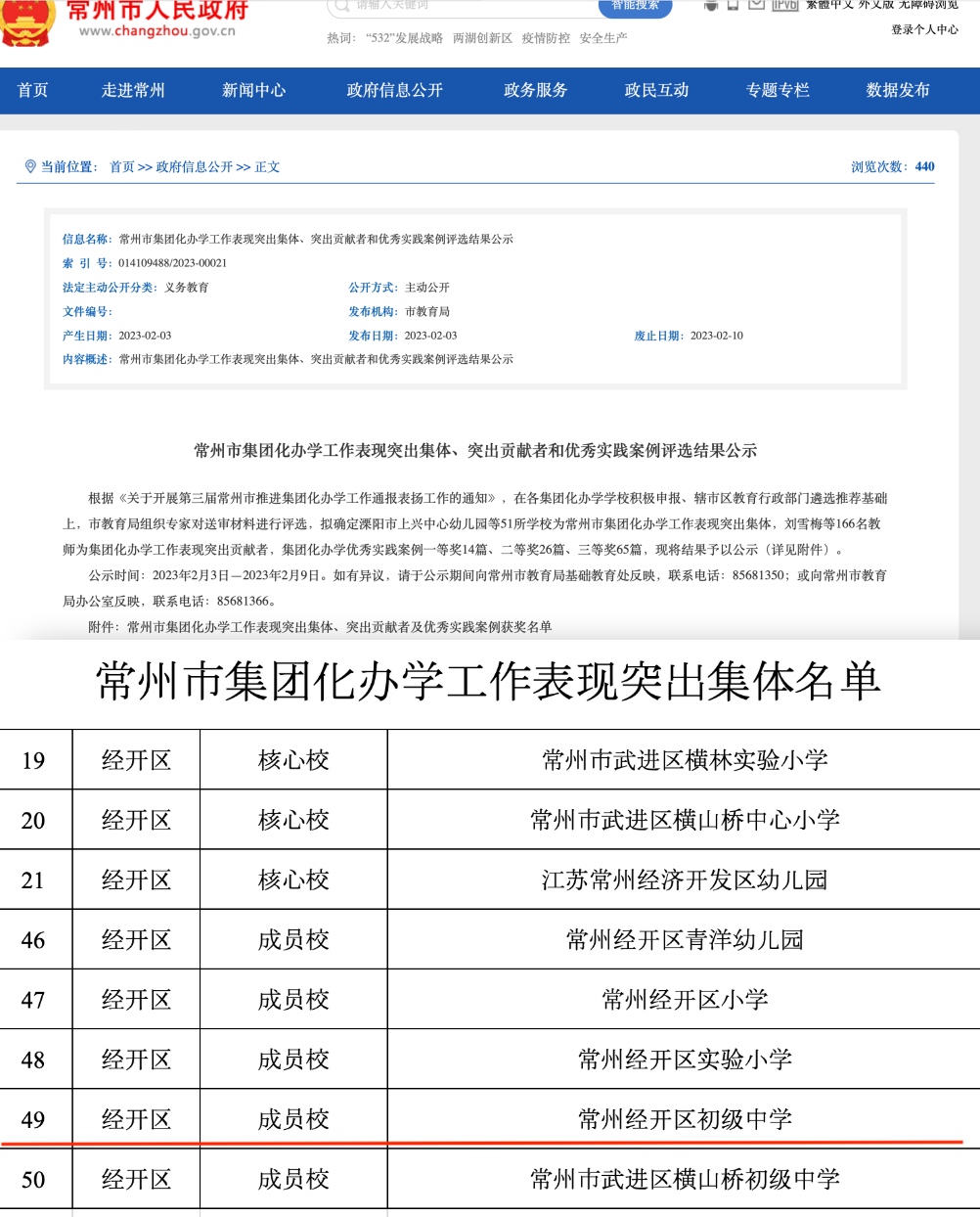Select the index number 014109488/2023-00021
The image size is (980, 1217).
pos(173,263)
